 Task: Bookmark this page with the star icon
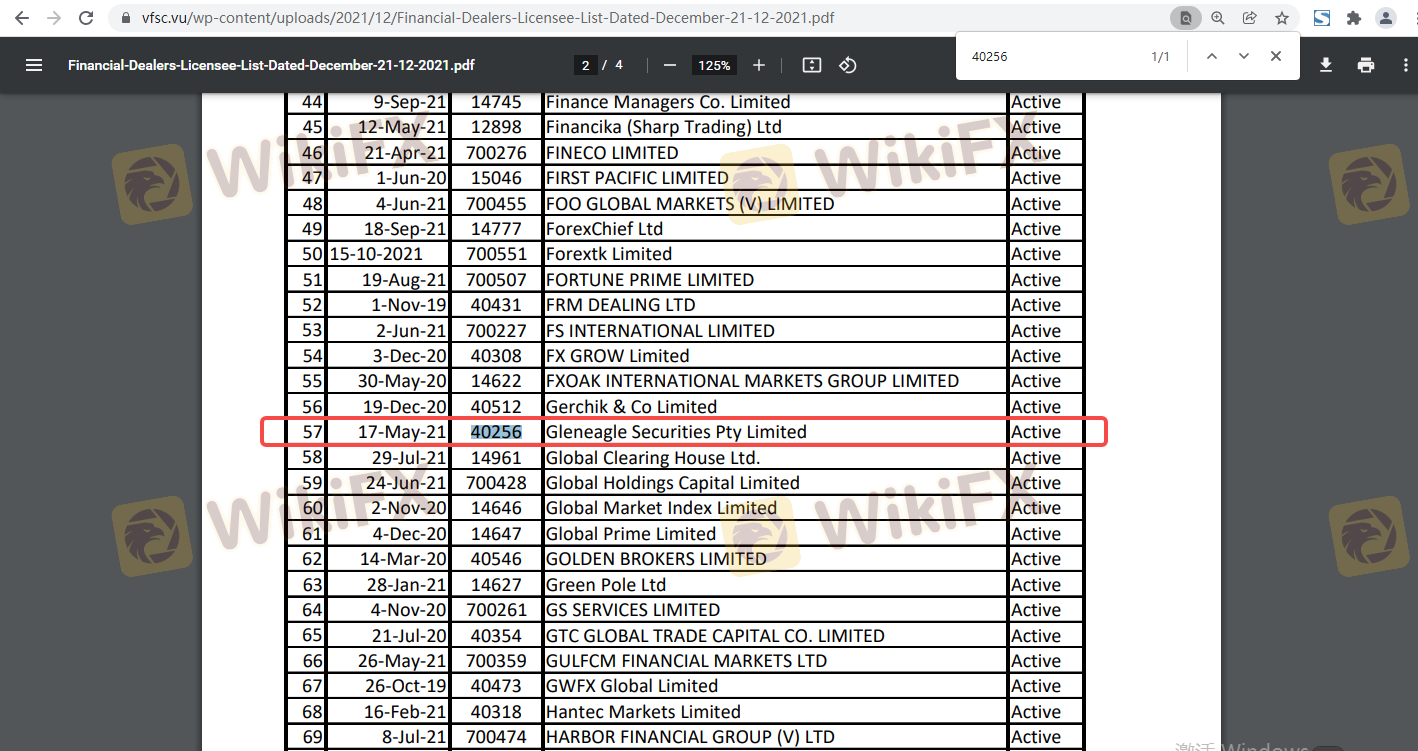pos(1282,18)
